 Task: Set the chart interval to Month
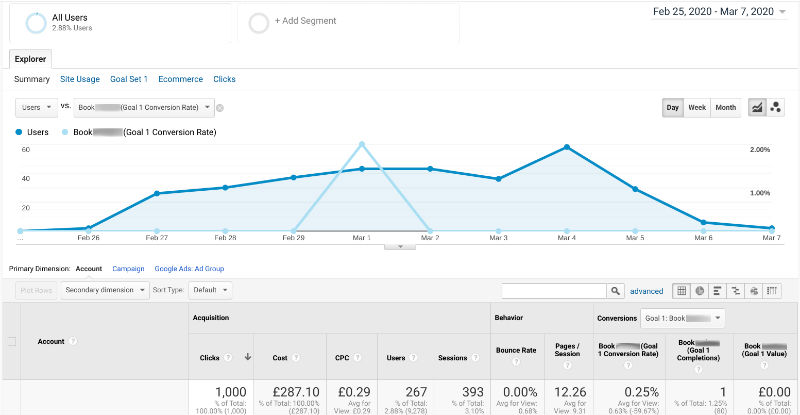[x=726, y=108]
